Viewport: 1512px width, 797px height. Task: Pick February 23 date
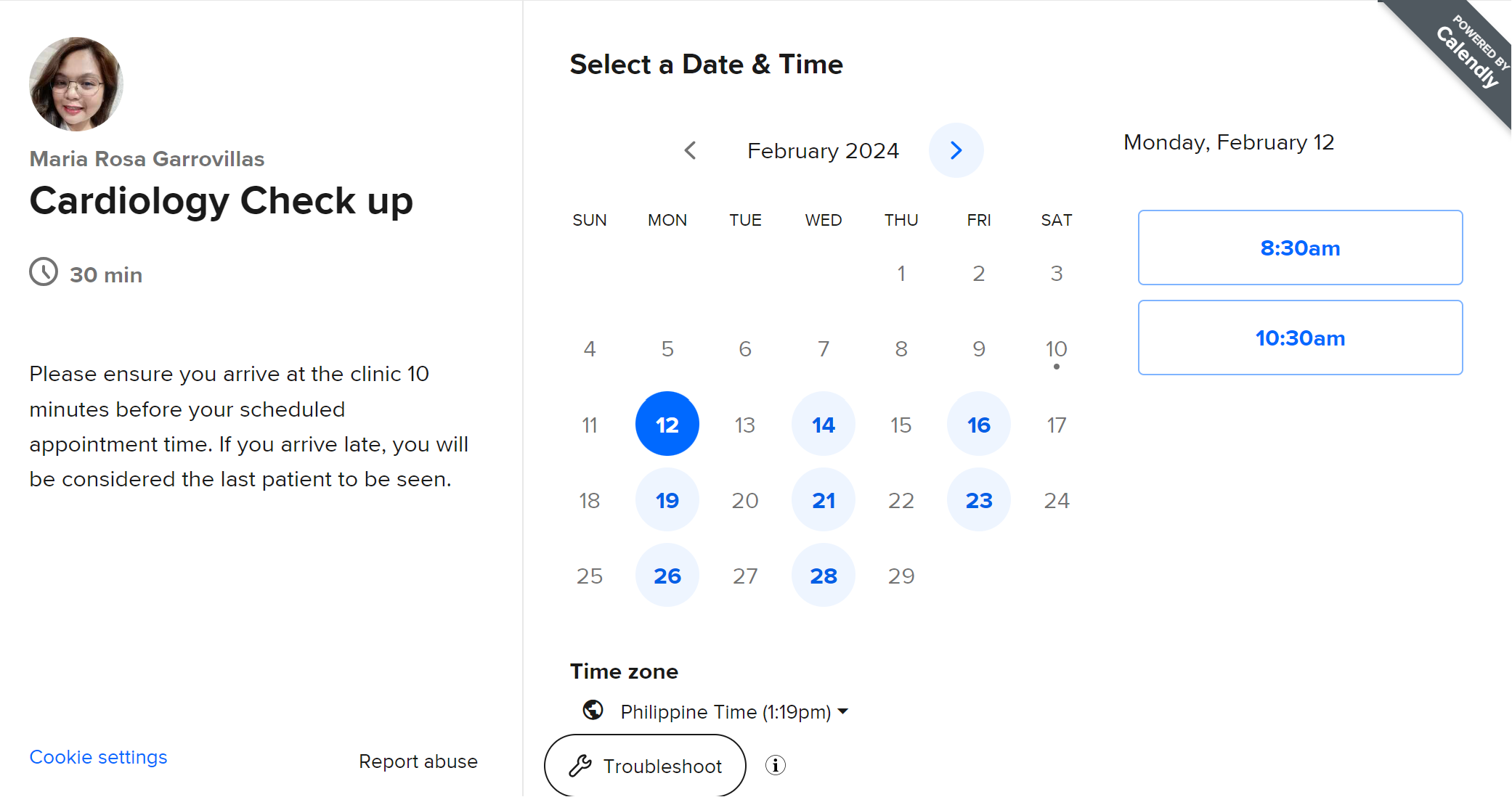[x=978, y=500]
